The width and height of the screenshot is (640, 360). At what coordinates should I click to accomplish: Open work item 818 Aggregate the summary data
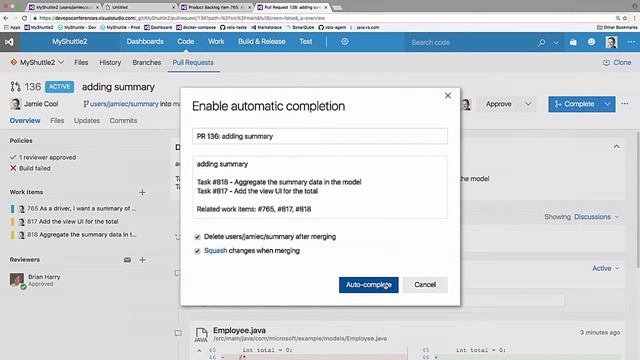tap(82, 235)
